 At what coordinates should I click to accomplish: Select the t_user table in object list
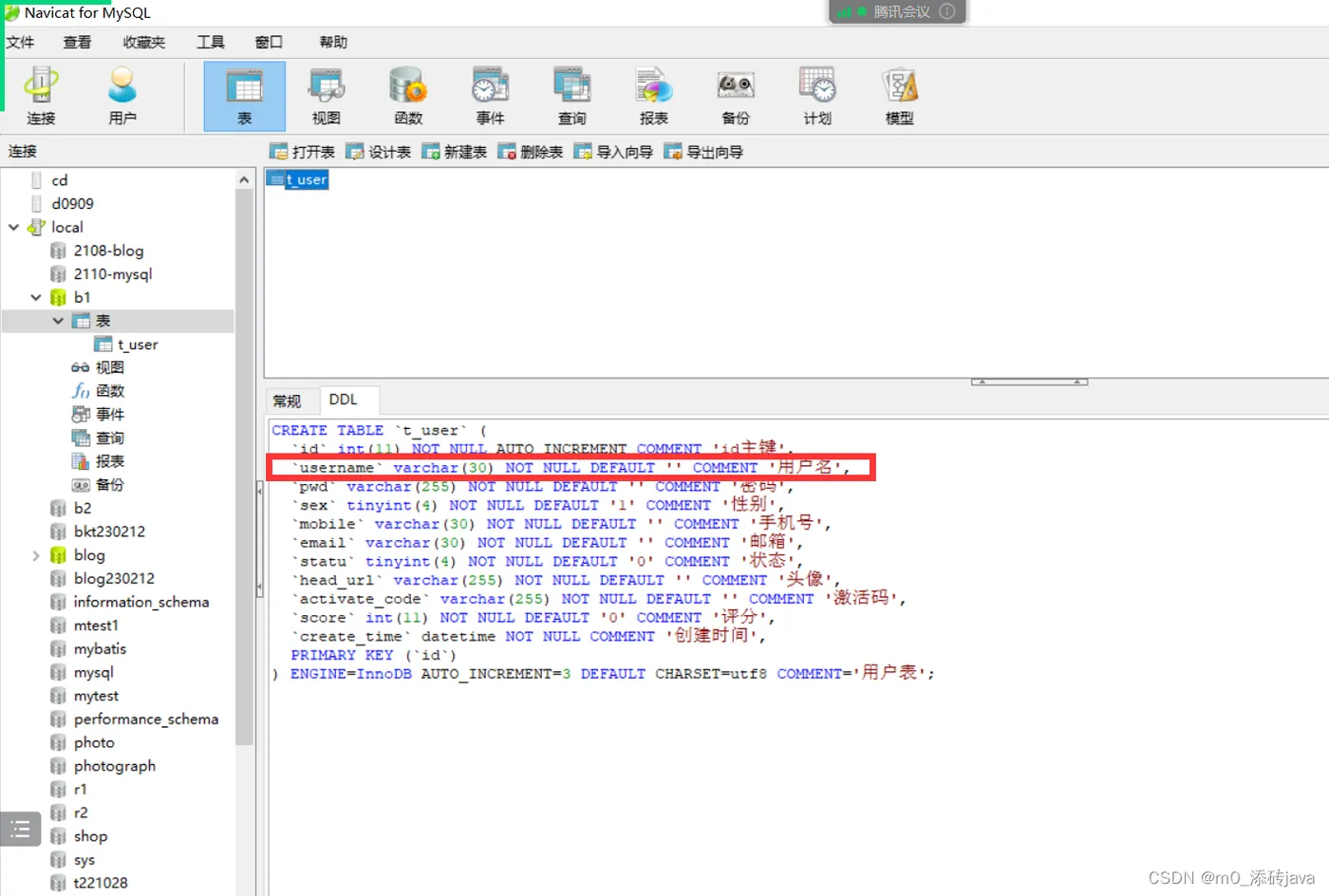point(298,179)
